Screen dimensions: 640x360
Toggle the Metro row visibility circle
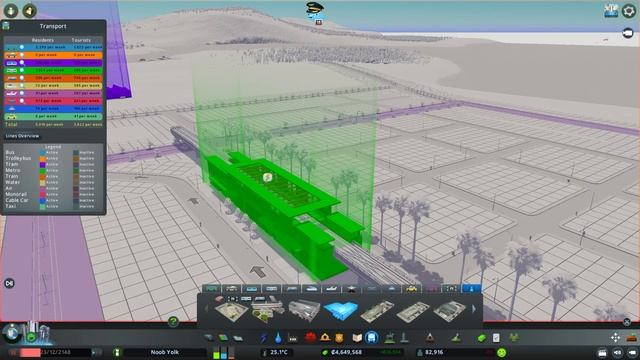pyautogui.click(x=22, y=70)
